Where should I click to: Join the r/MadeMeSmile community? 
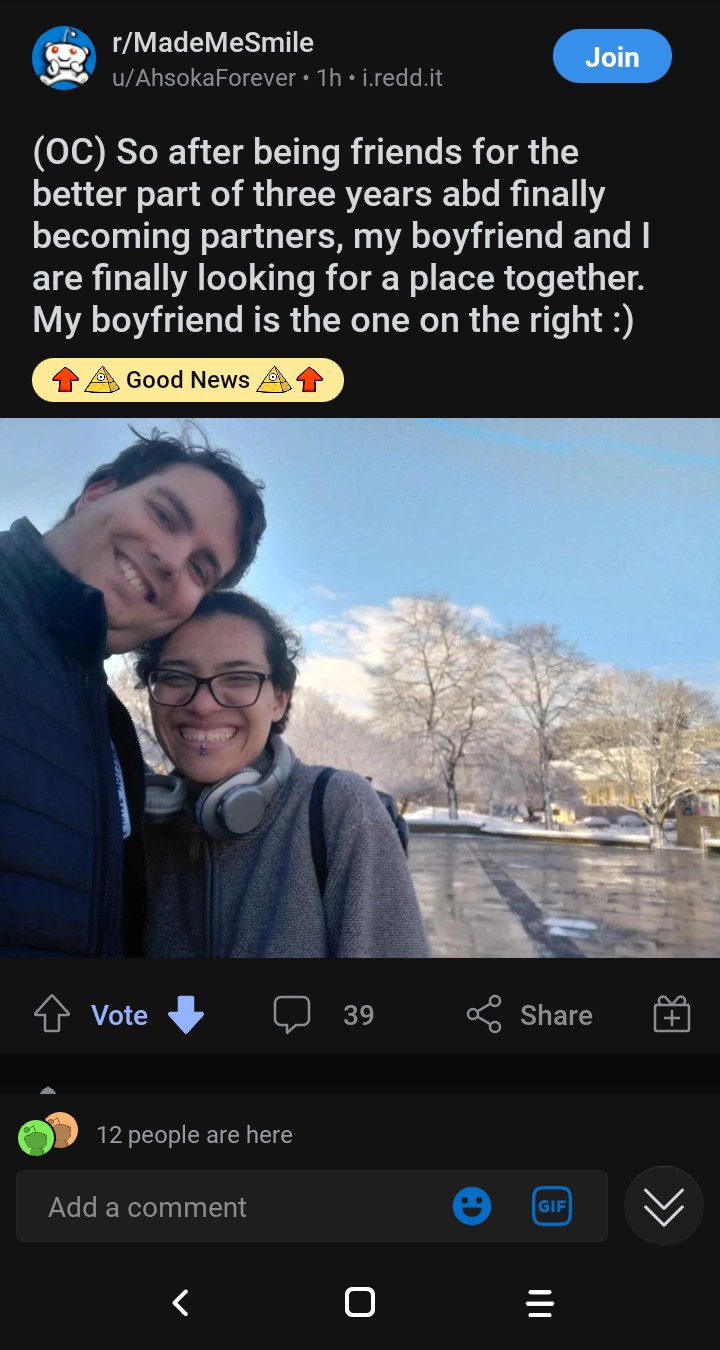point(612,57)
